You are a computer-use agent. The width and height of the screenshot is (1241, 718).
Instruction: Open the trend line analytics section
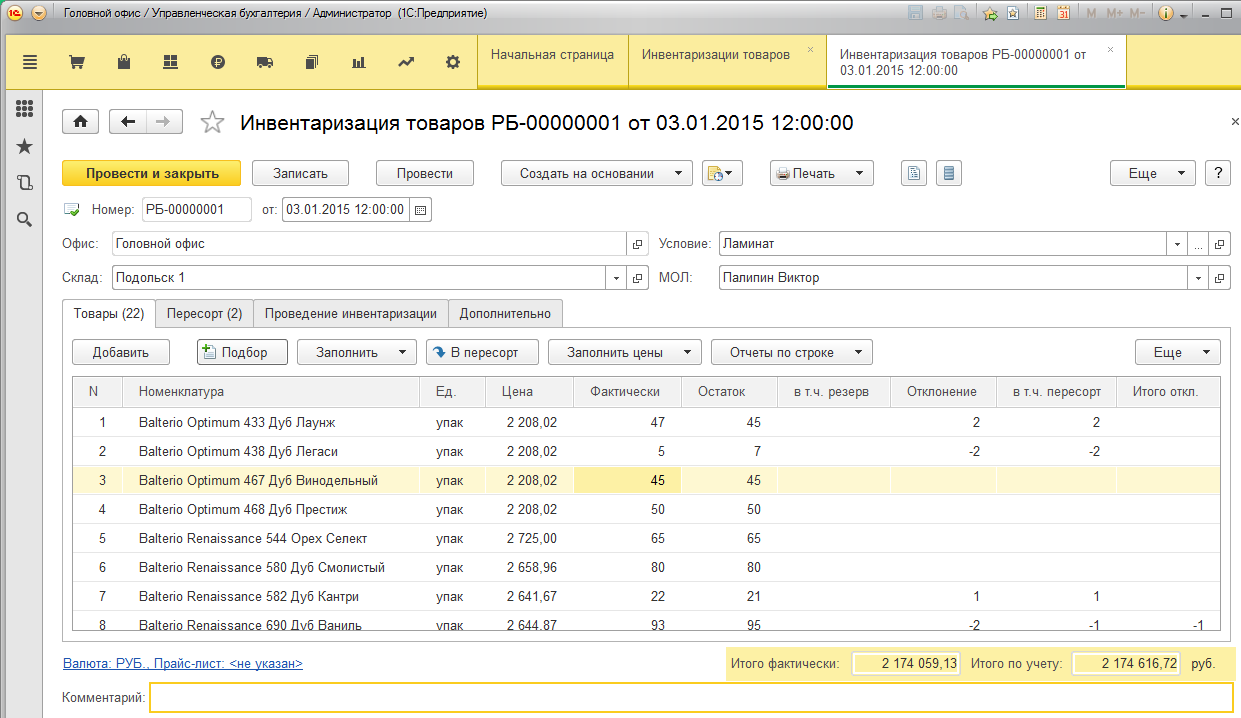[406, 62]
